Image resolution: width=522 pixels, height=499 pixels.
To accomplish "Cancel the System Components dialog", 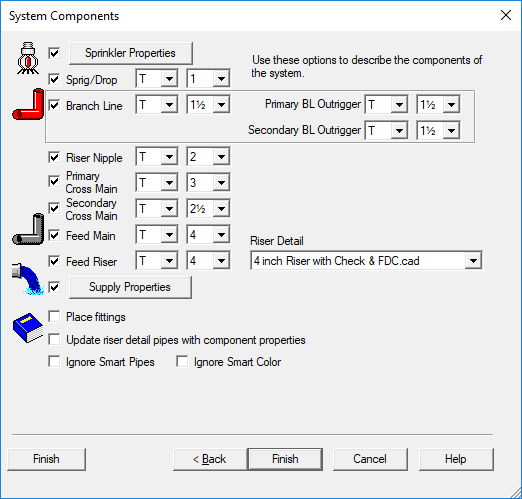I will pos(370,459).
